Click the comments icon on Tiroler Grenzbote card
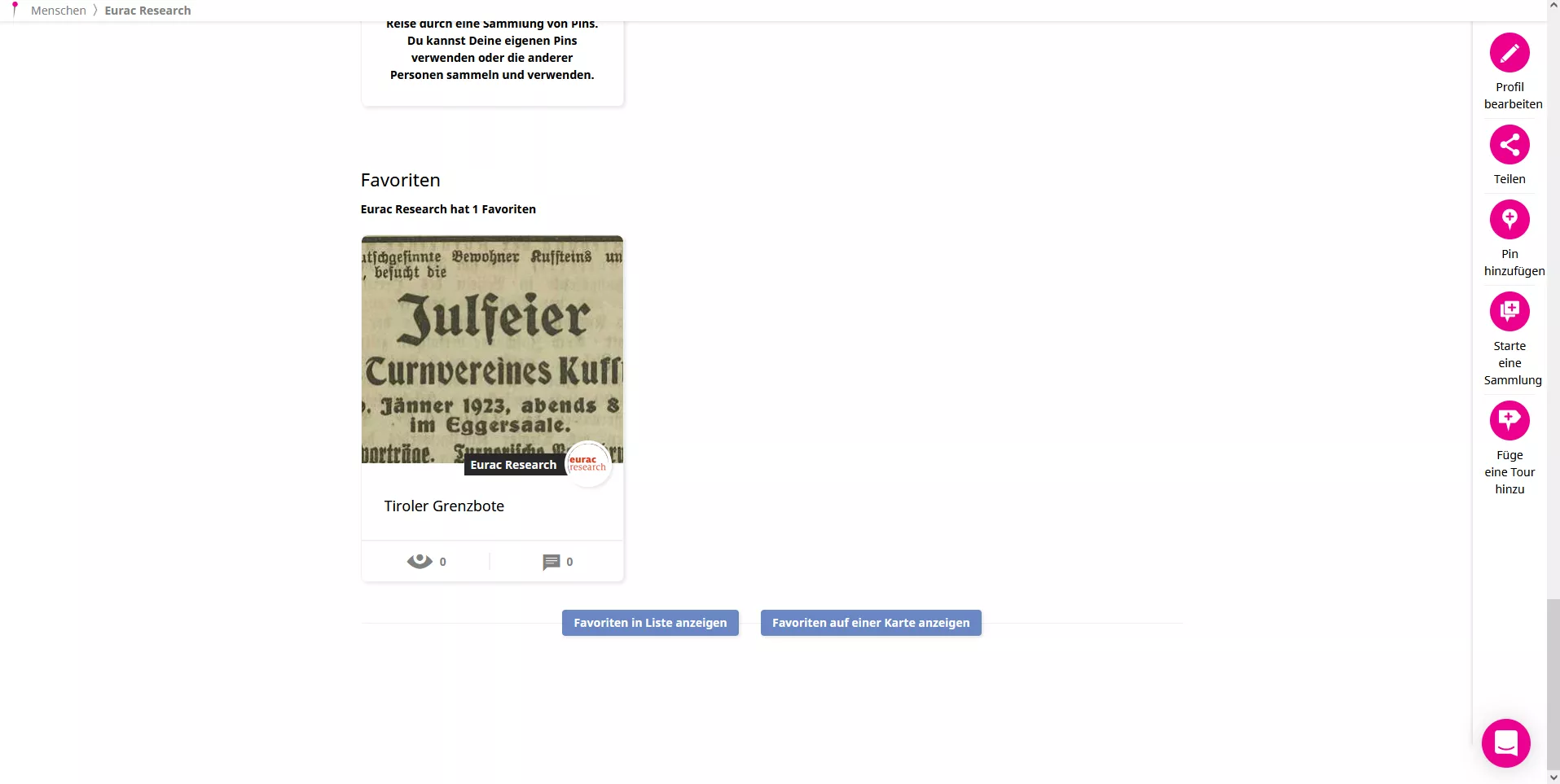This screenshot has height=784, width=1560. [551, 562]
